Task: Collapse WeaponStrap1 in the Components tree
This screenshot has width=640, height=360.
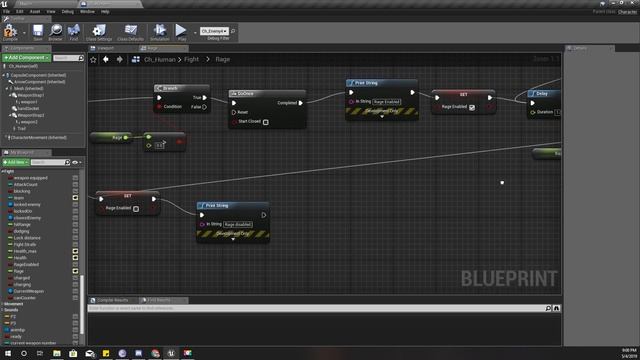Action: 10,95
